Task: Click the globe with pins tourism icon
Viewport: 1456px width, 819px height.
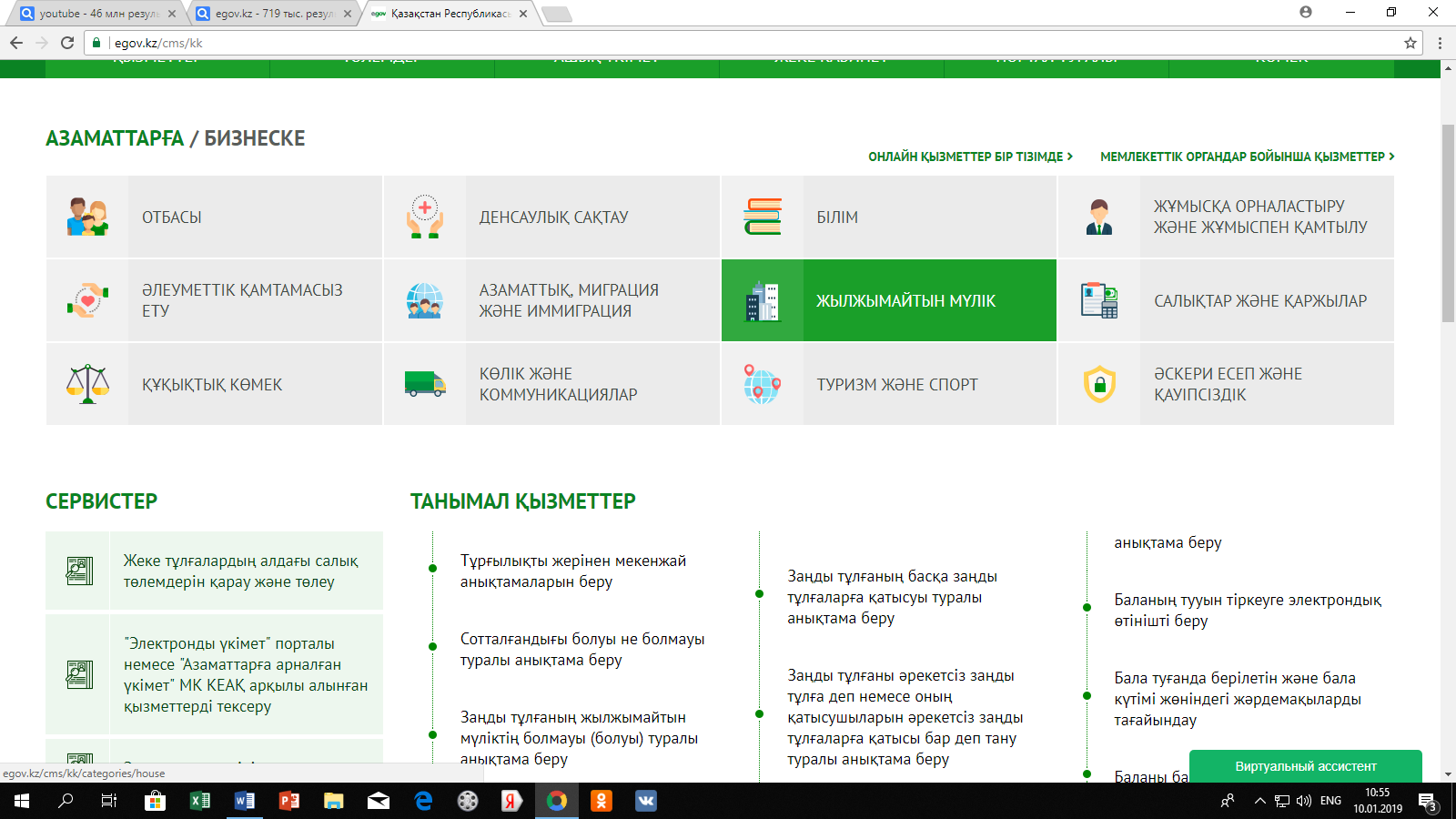Action: (x=763, y=384)
